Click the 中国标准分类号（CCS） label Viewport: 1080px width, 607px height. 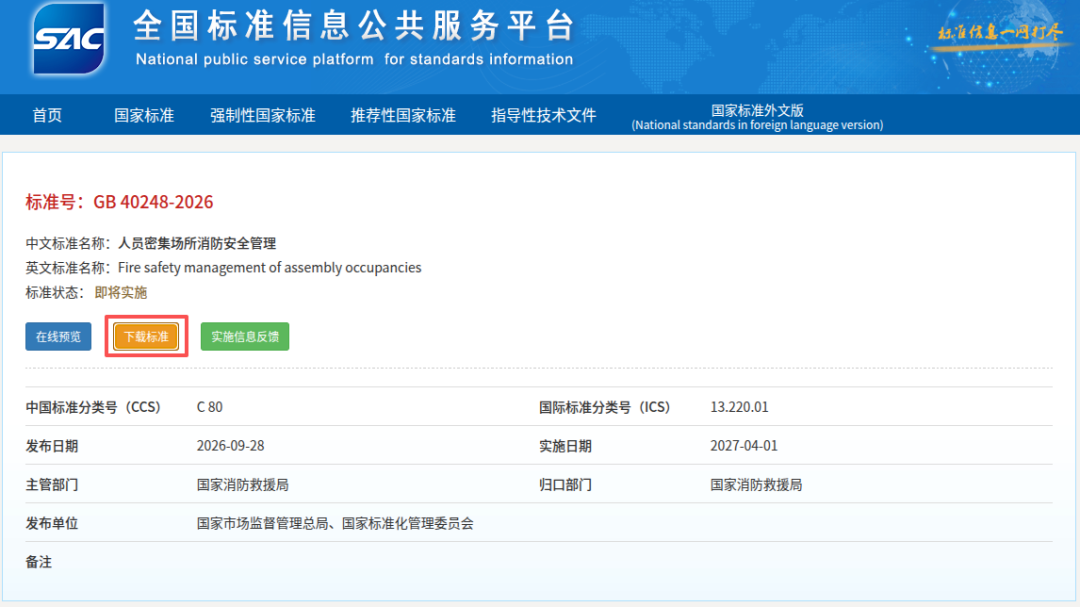(93, 407)
